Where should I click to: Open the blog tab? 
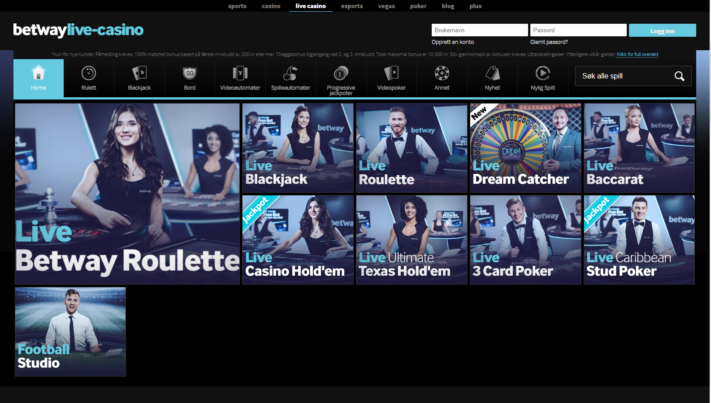(x=448, y=6)
